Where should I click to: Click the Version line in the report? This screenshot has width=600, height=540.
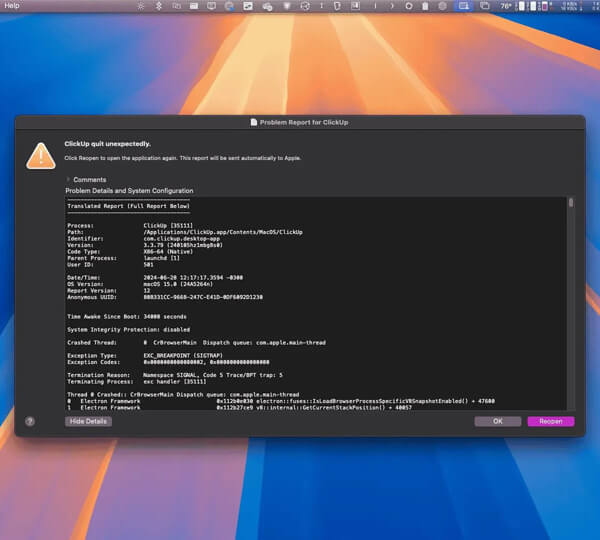(145, 245)
